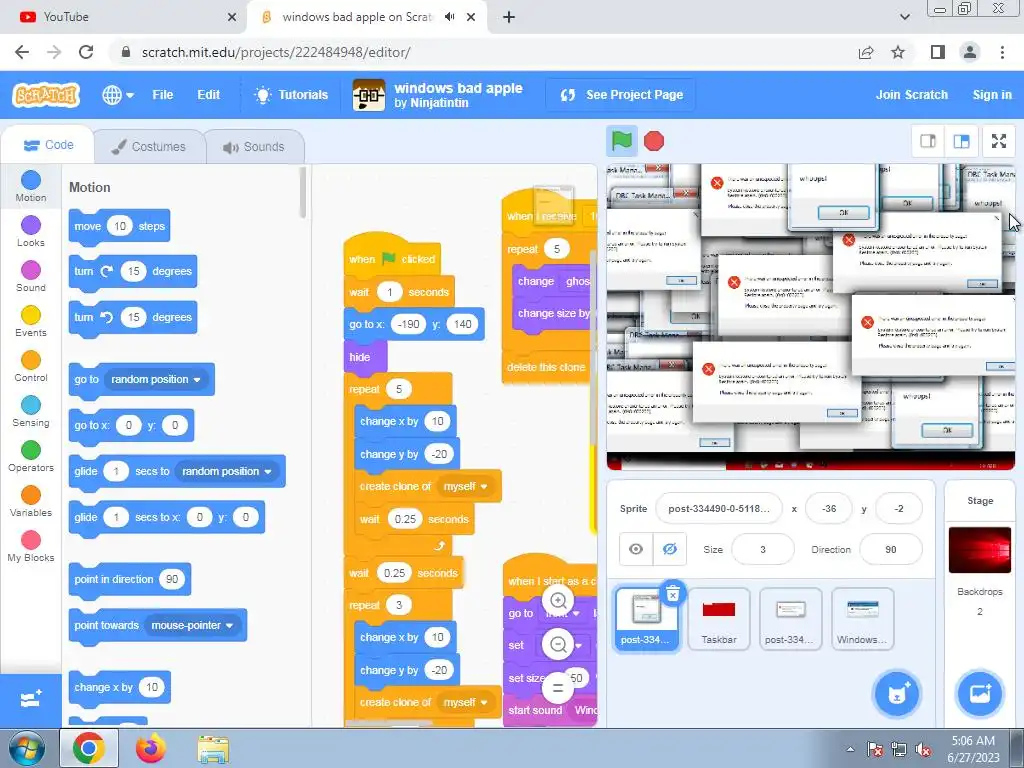The height and width of the screenshot is (768, 1024).
Task: Switch to the Sounds tab
Action: pyautogui.click(x=254, y=146)
